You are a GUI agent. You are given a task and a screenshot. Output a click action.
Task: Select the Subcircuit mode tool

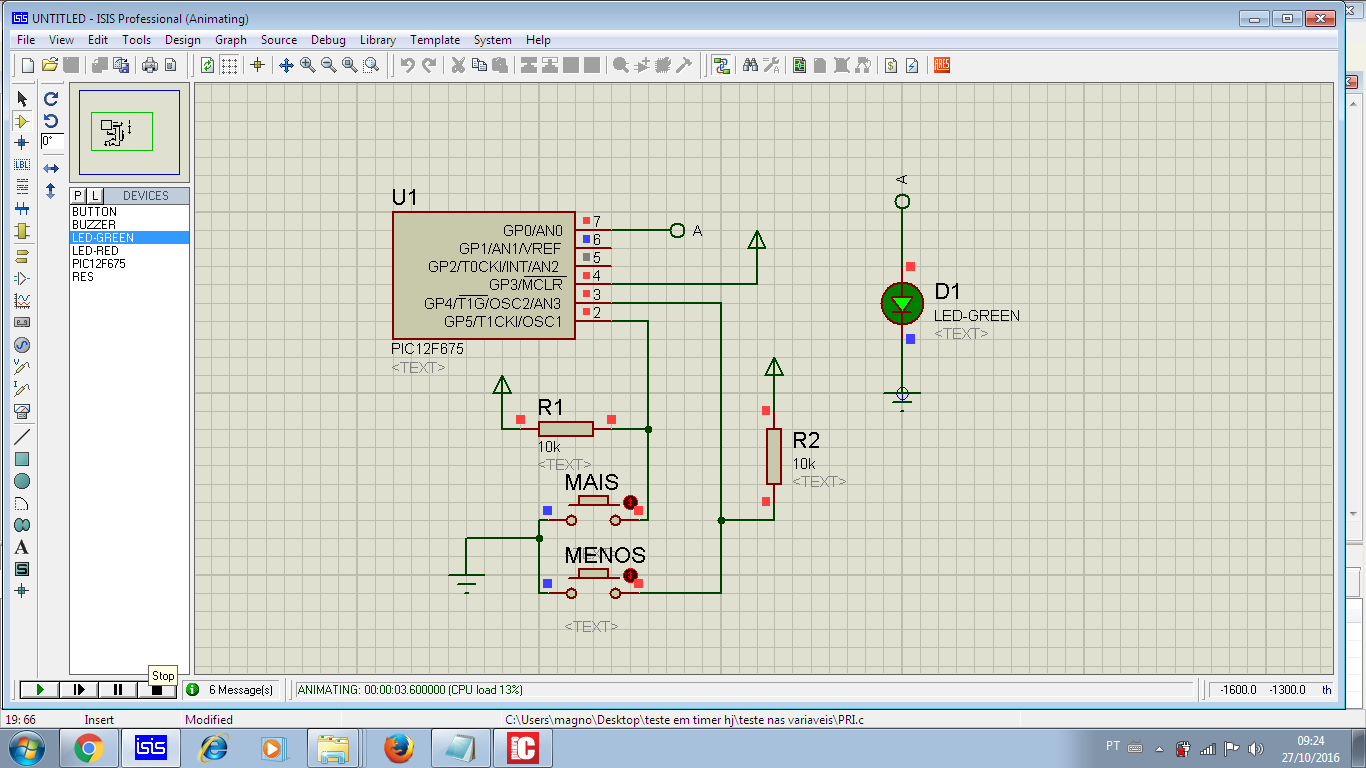(x=22, y=231)
